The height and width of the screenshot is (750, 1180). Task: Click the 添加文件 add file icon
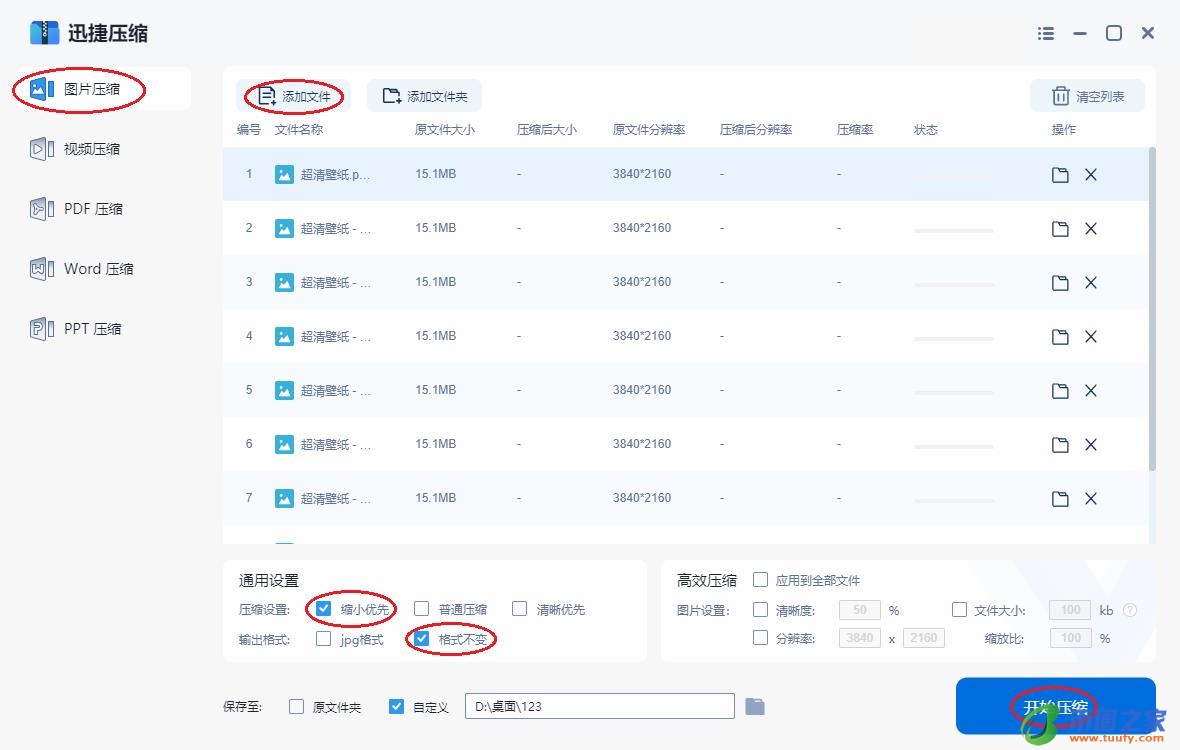(x=266, y=94)
